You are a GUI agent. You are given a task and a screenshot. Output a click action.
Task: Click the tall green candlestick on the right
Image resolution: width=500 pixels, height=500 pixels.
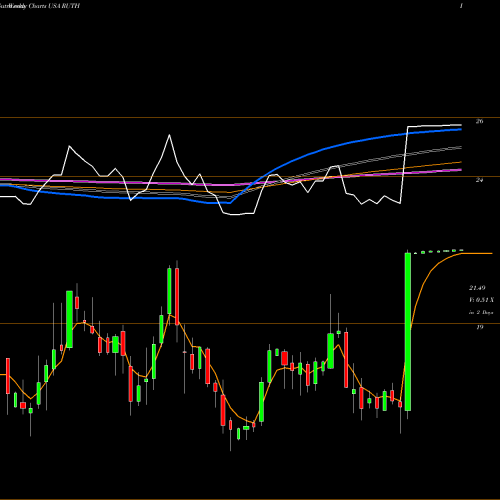tap(408, 332)
